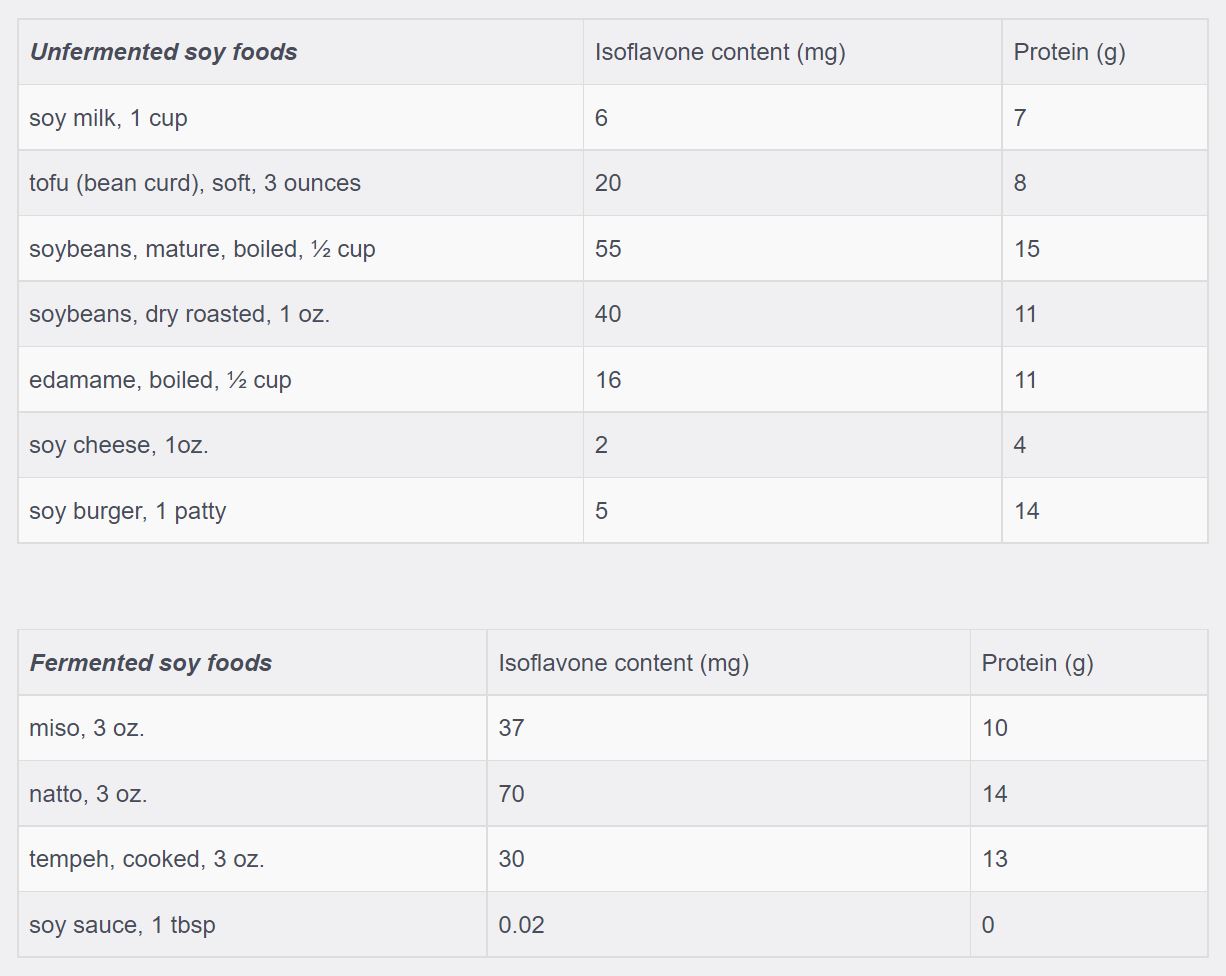Click the "Unfermented soy foods" table header

click(164, 52)
